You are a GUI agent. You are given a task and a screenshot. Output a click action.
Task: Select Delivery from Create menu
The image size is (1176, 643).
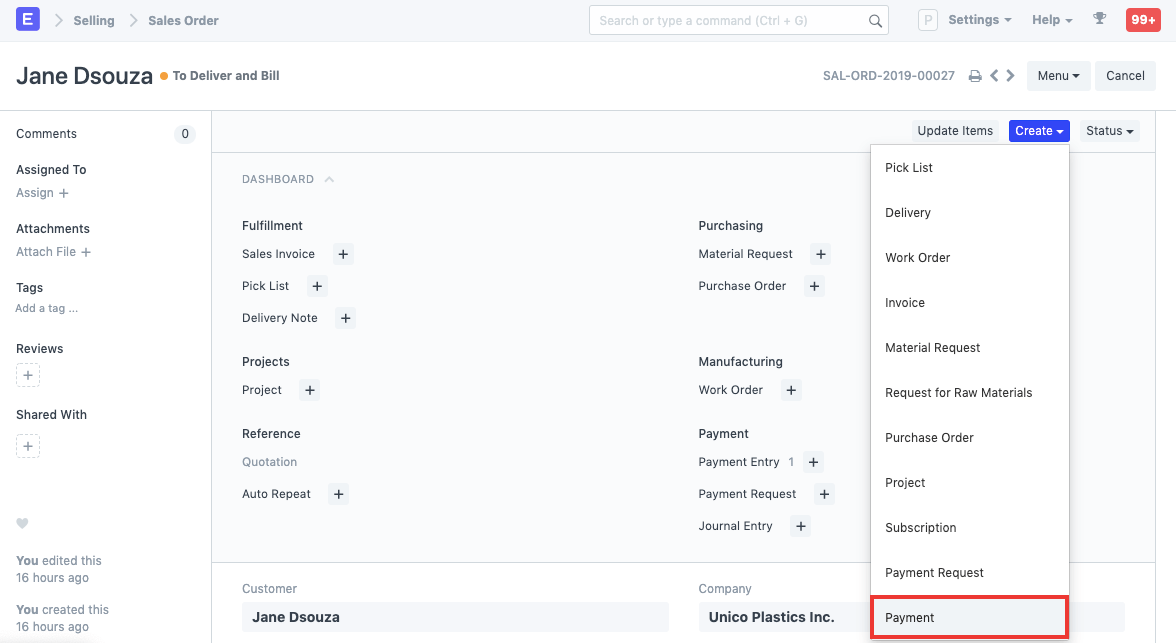pyautogui.click(x=970, y=213)
